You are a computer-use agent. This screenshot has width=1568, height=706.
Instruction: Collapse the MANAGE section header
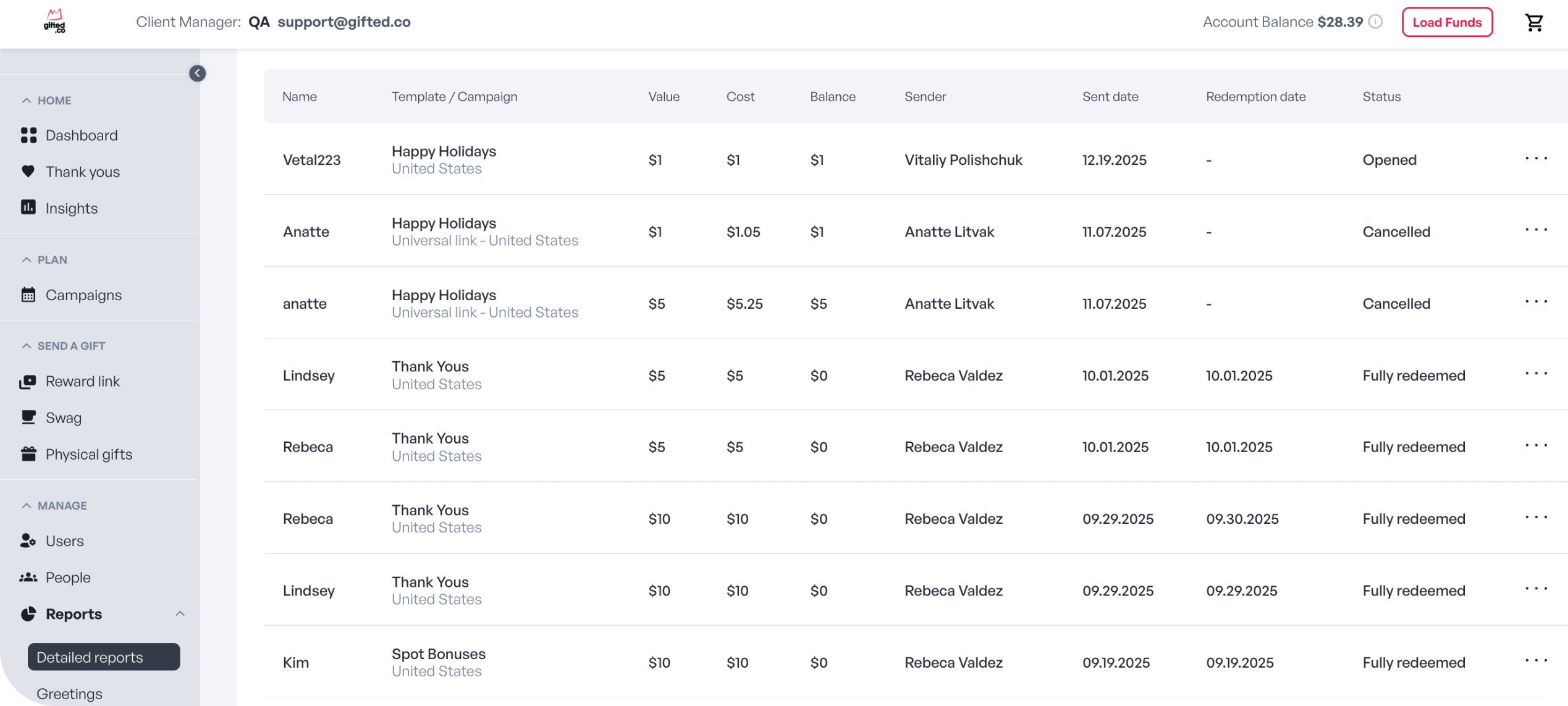(x=27, y=505)
